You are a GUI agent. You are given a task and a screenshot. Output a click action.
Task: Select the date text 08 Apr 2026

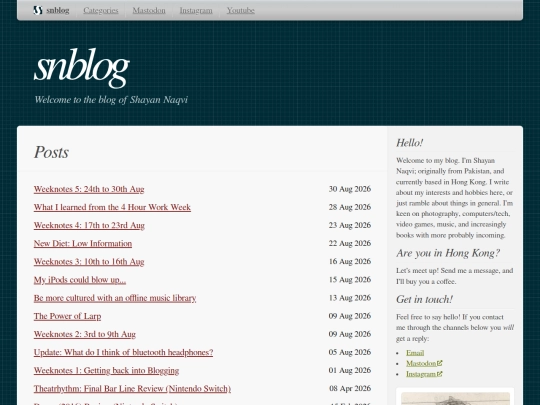pyautogui.click(x=350, y=388)
